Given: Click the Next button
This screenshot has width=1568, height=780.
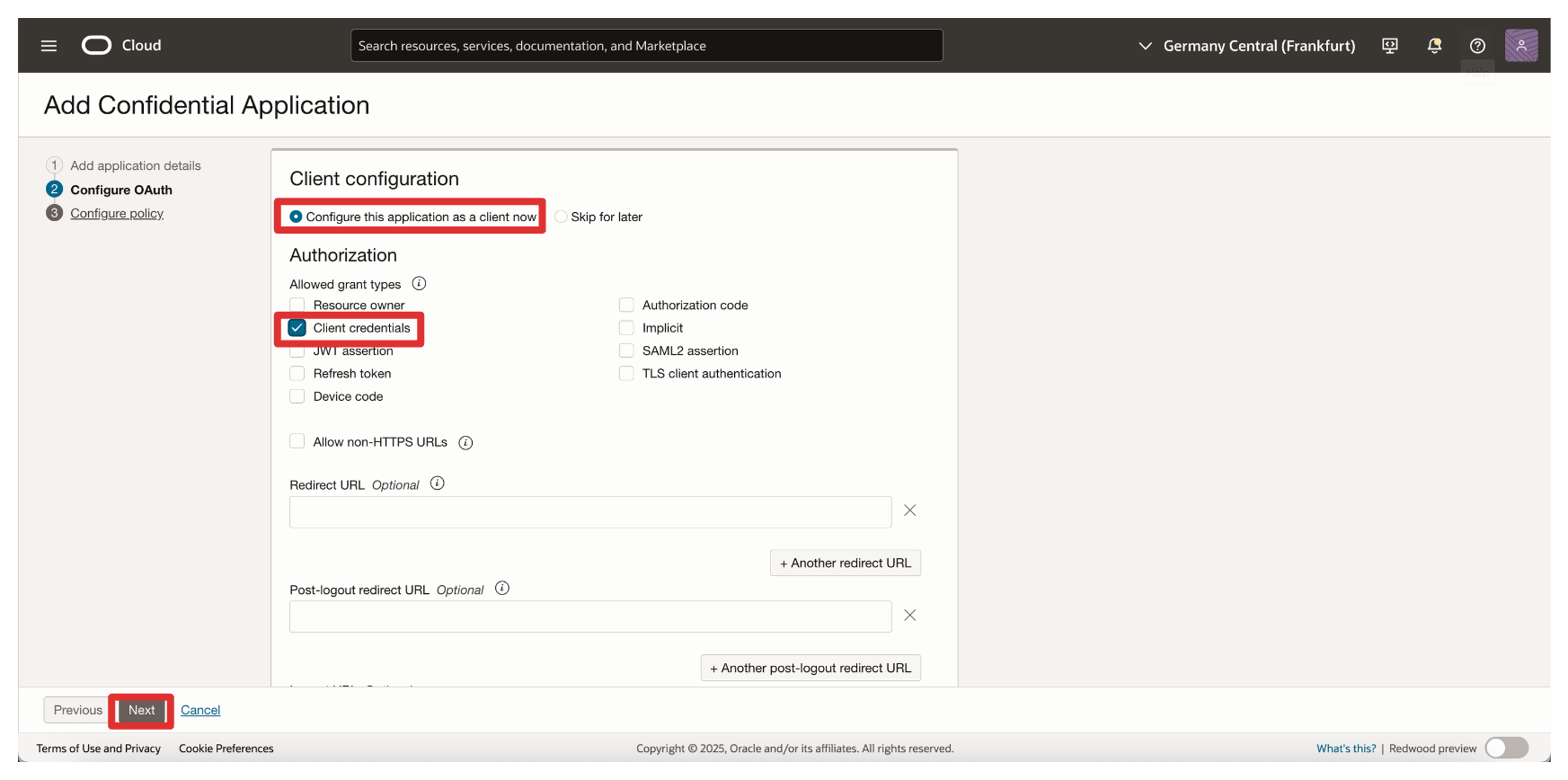Looking at the screenshot, I should [142, 710].
